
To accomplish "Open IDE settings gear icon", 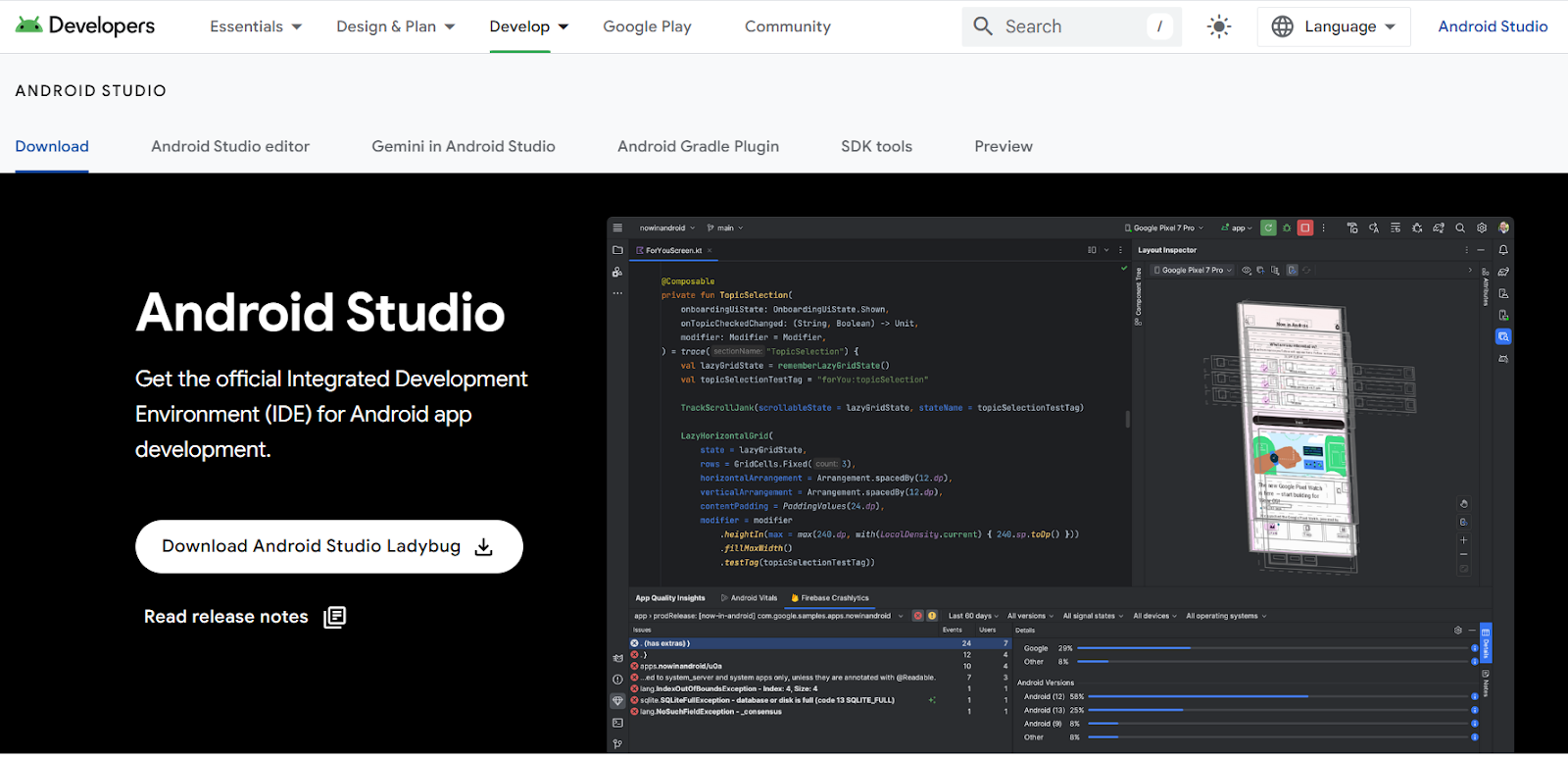I will pyautogui.click(x=1482, y=228).
